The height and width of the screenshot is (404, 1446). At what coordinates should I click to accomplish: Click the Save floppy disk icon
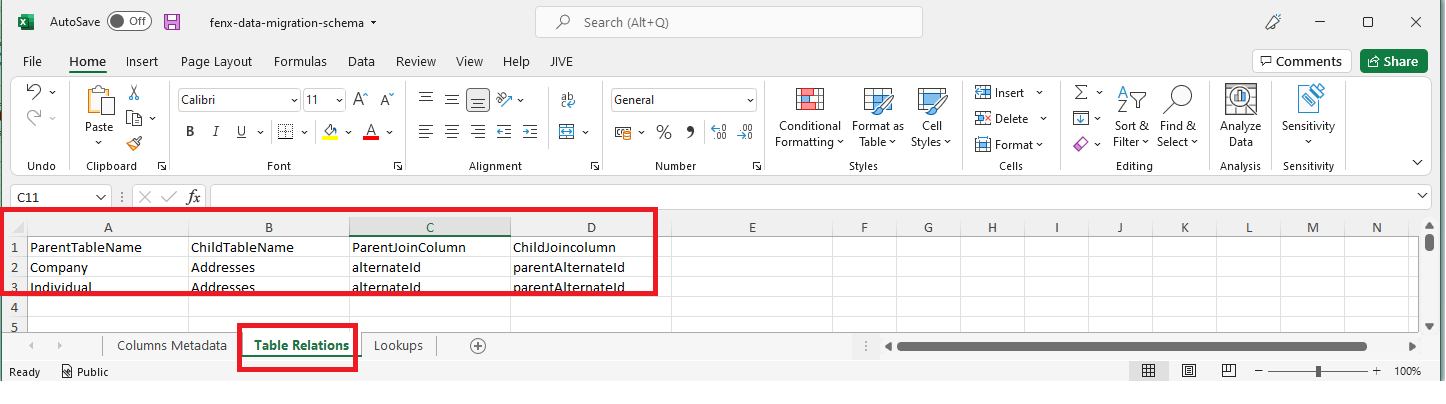click(172, 22)
